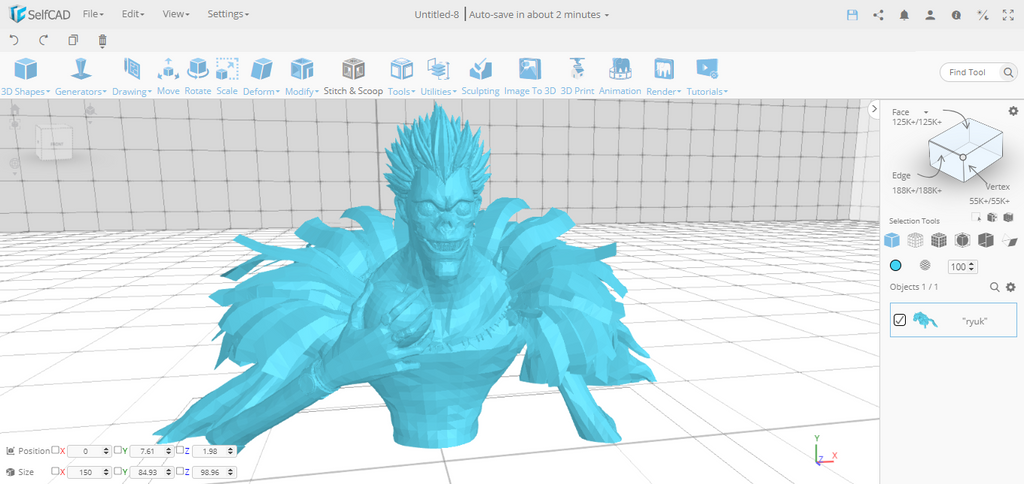
Task: Open the Auto-save dropdown arrow
Action: point(607,15)
